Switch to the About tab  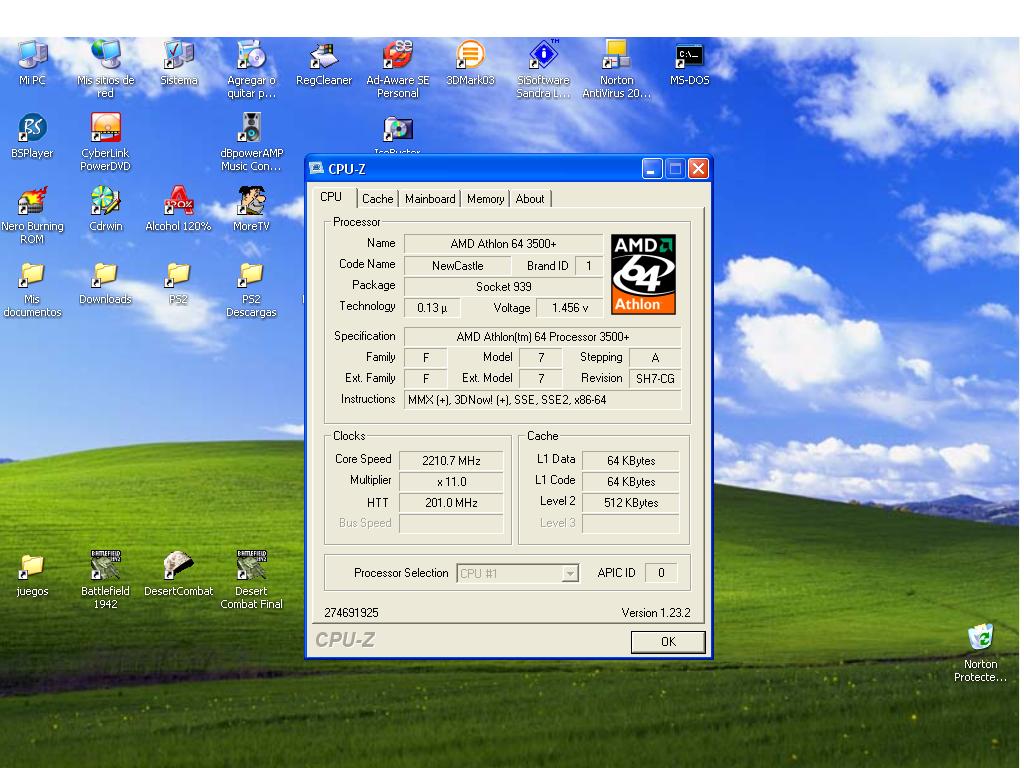(530, 199)
